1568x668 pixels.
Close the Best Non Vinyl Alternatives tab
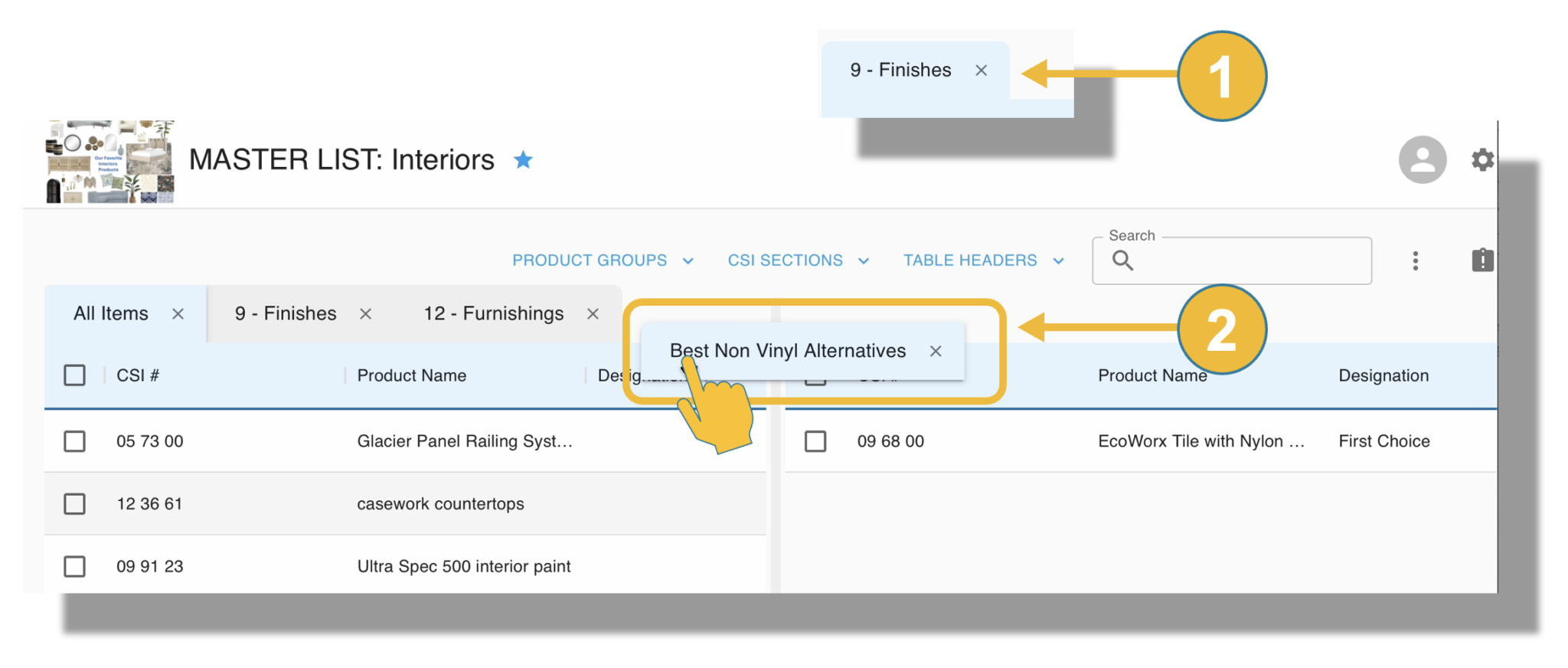[x=936, y=351]
